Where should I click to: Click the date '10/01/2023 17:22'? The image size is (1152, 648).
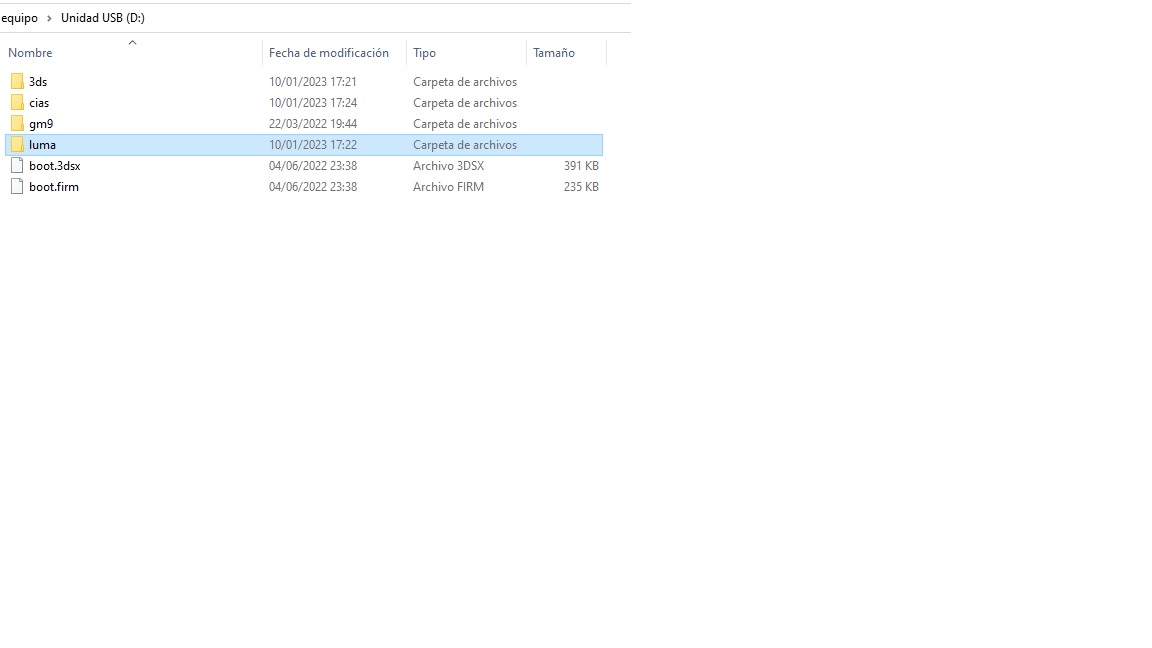click(313, 145)
